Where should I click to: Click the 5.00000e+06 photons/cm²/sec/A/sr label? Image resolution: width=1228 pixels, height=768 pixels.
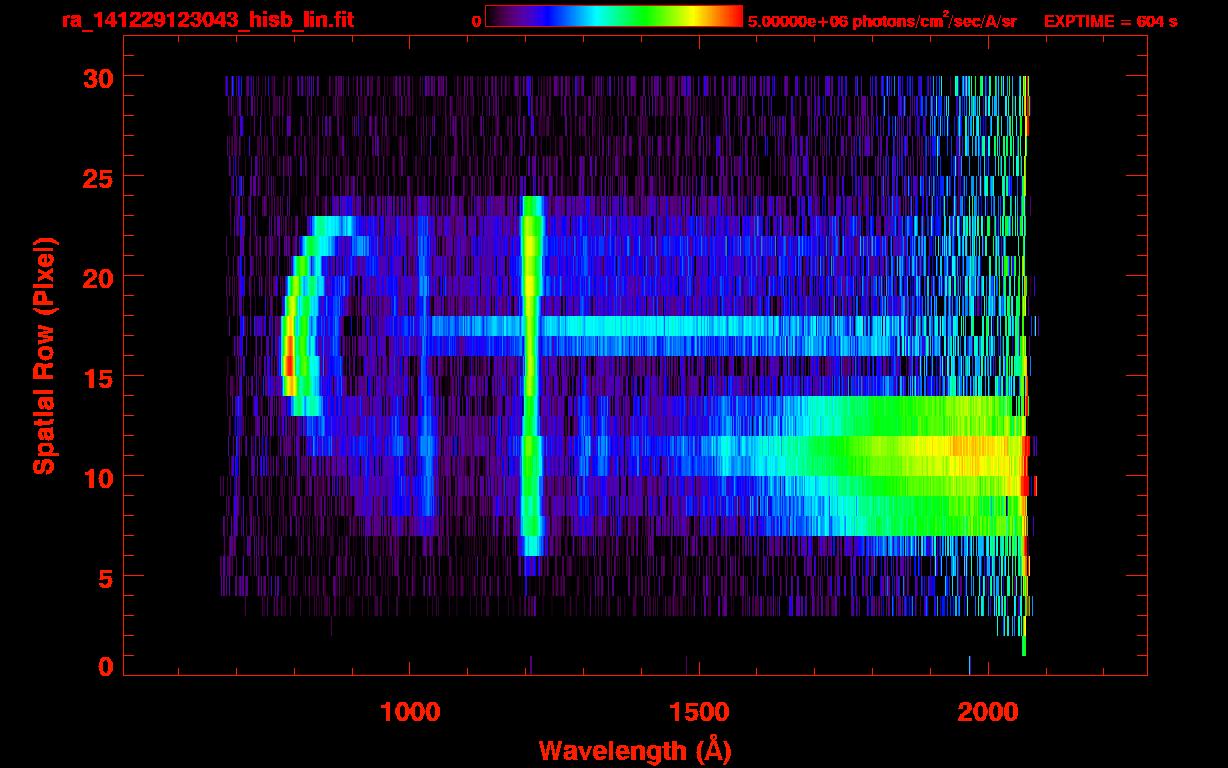[882, 21]
